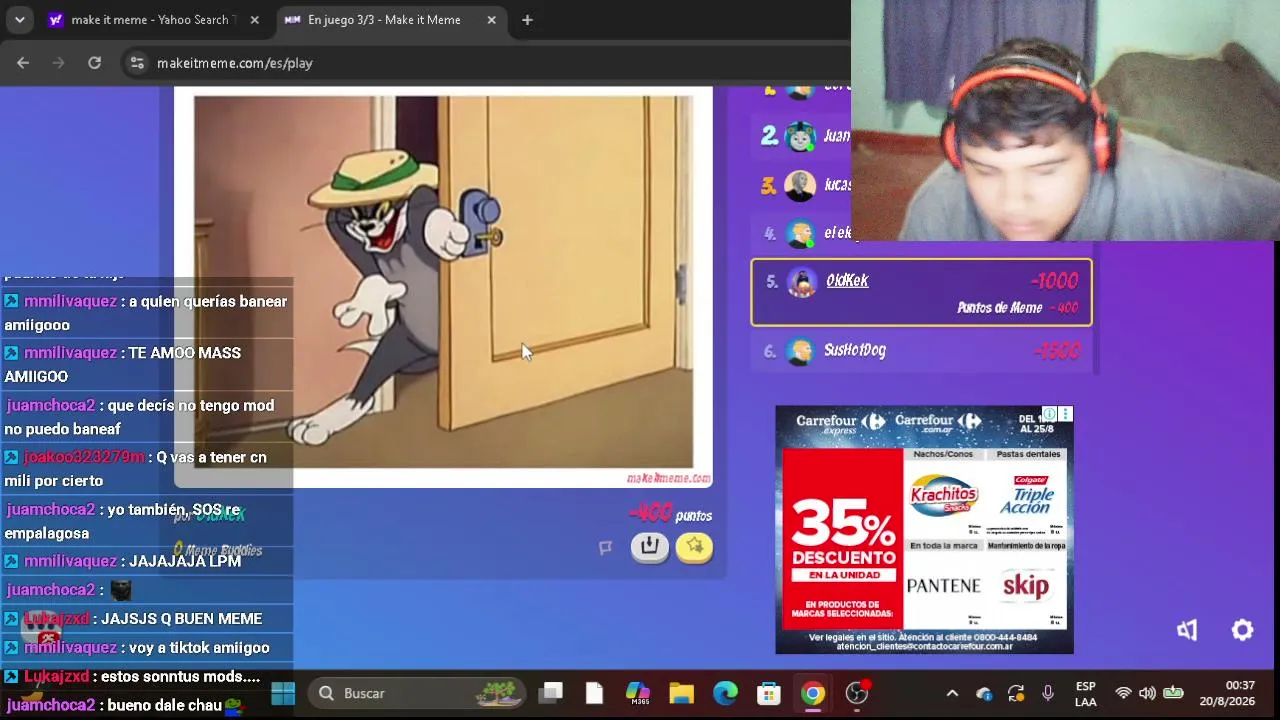
Task: Check the battery status tray icon
Action: tap(1173, 693)
